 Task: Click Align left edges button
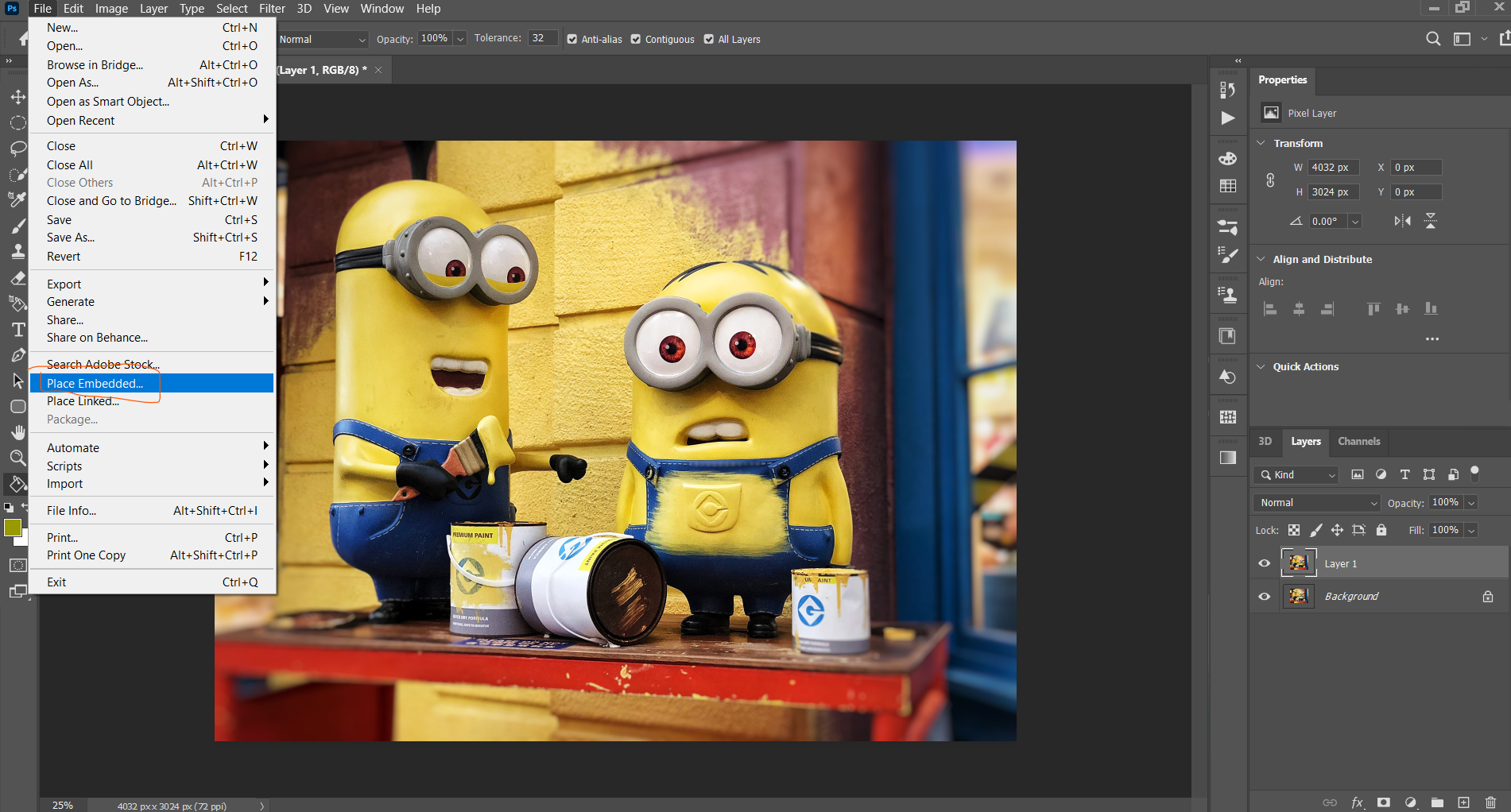[1270, 308]
